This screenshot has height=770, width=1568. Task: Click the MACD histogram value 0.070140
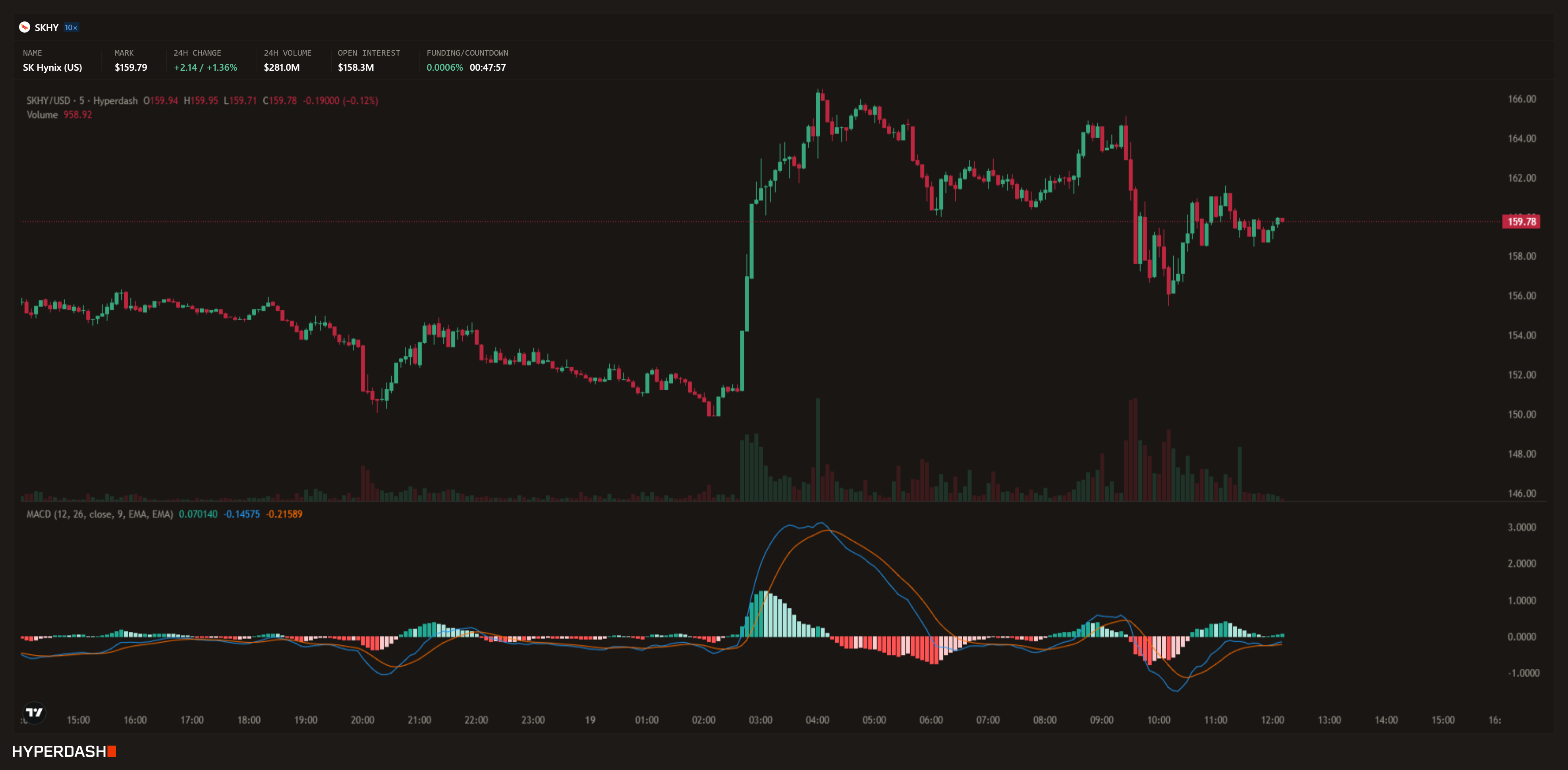point(199,515)
